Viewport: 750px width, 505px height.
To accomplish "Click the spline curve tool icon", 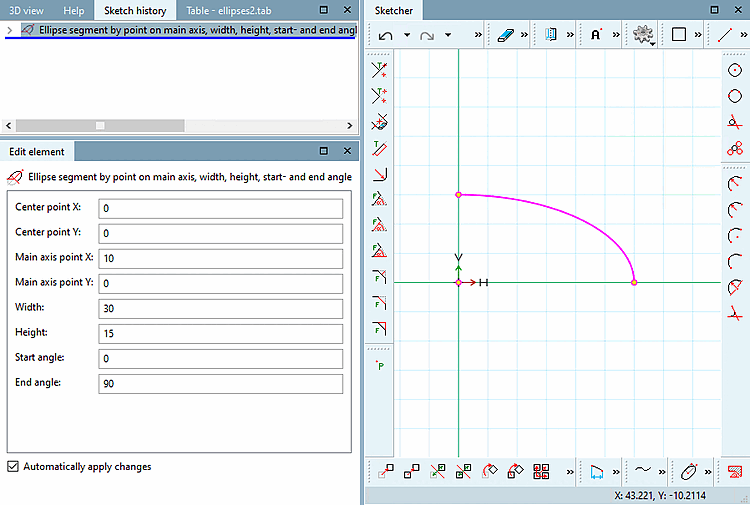I will click(x=644, y=470).
